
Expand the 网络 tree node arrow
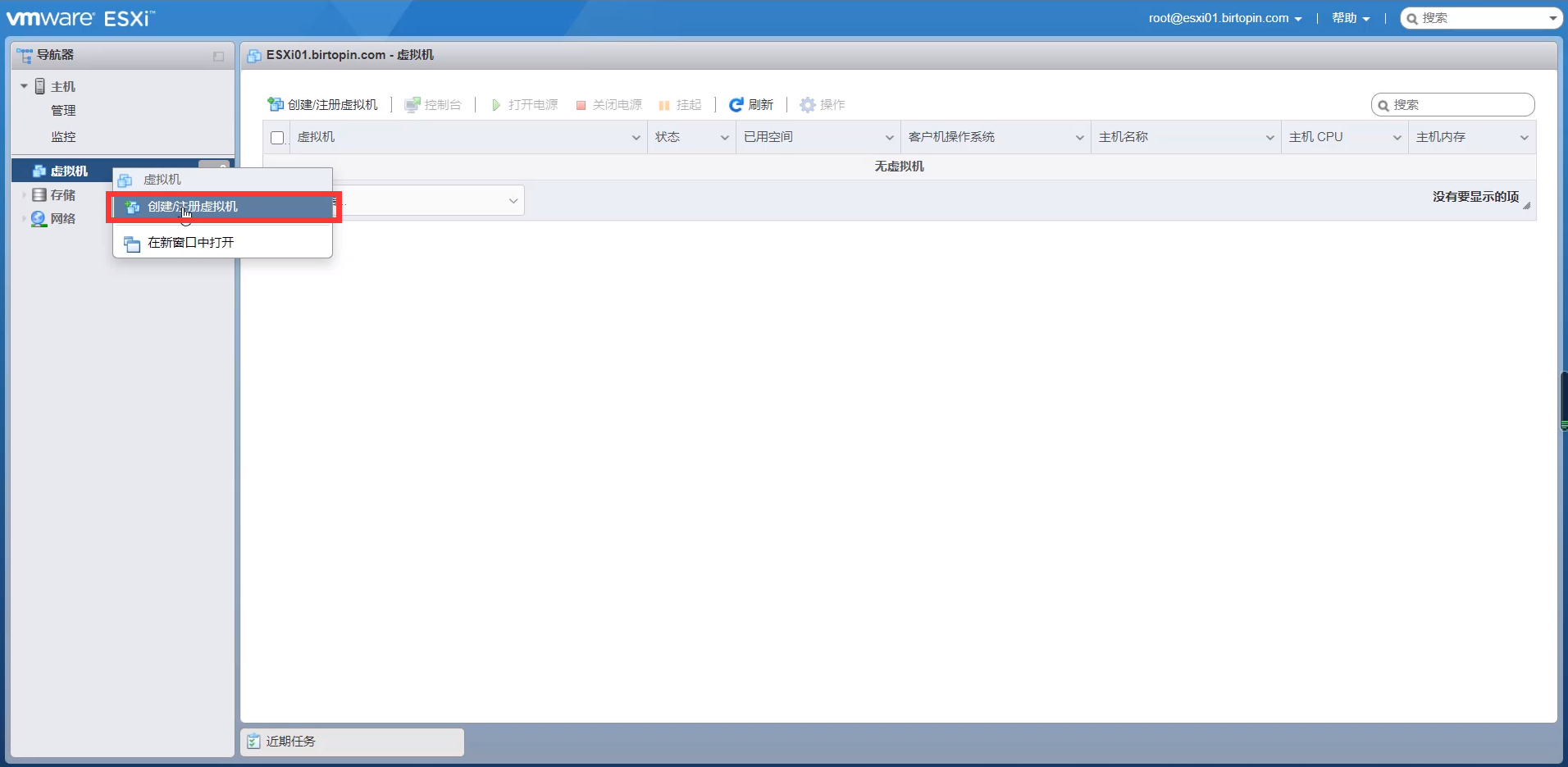pyautogui.click(x=24, y=218)
